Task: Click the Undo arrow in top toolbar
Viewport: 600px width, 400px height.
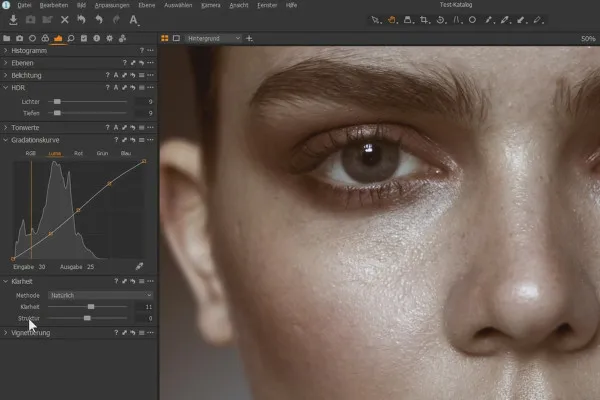Action: click(99, 19)
